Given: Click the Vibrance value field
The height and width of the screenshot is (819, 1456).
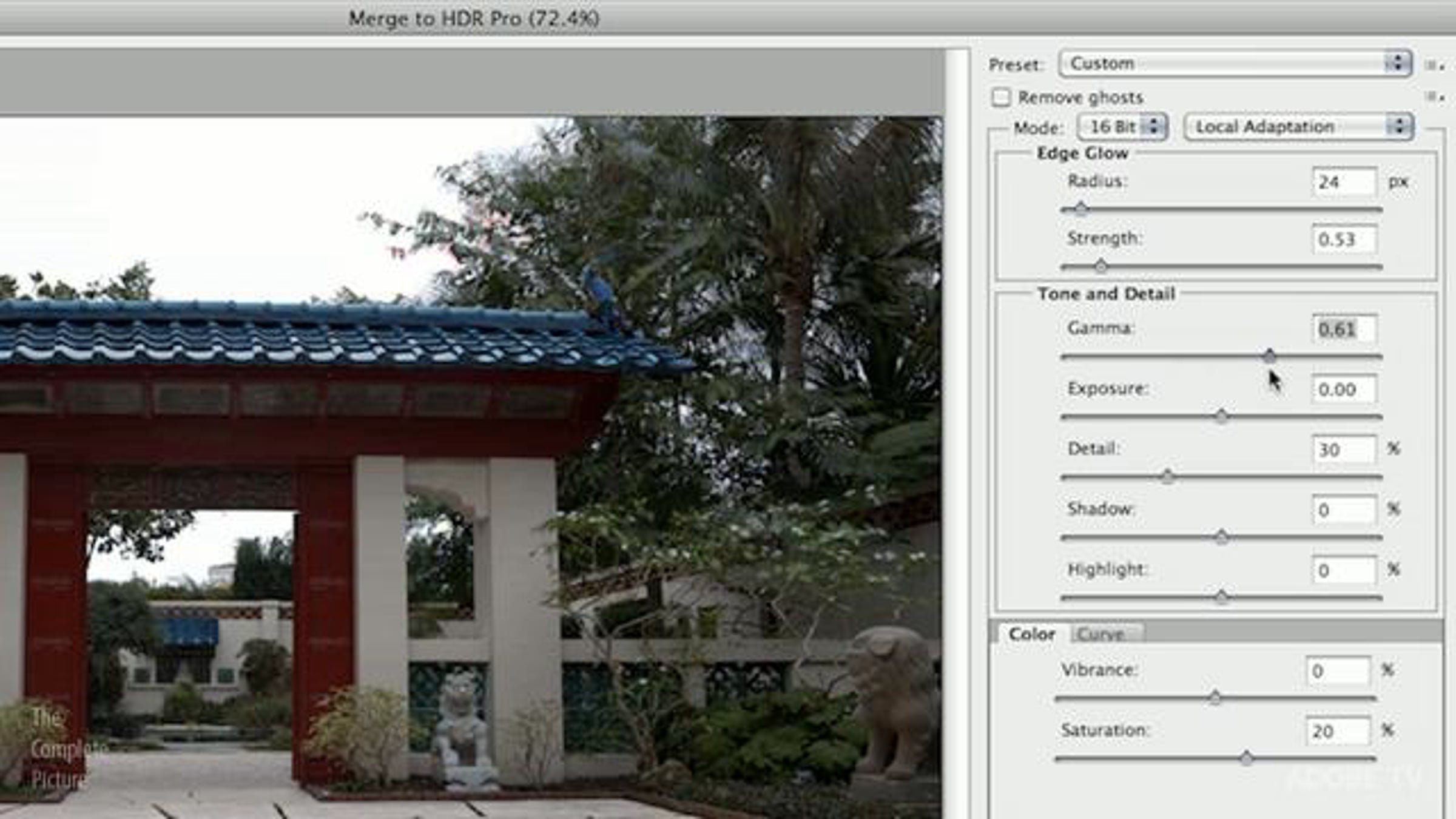Looking at the screenshot, I should pos(1337,671).
